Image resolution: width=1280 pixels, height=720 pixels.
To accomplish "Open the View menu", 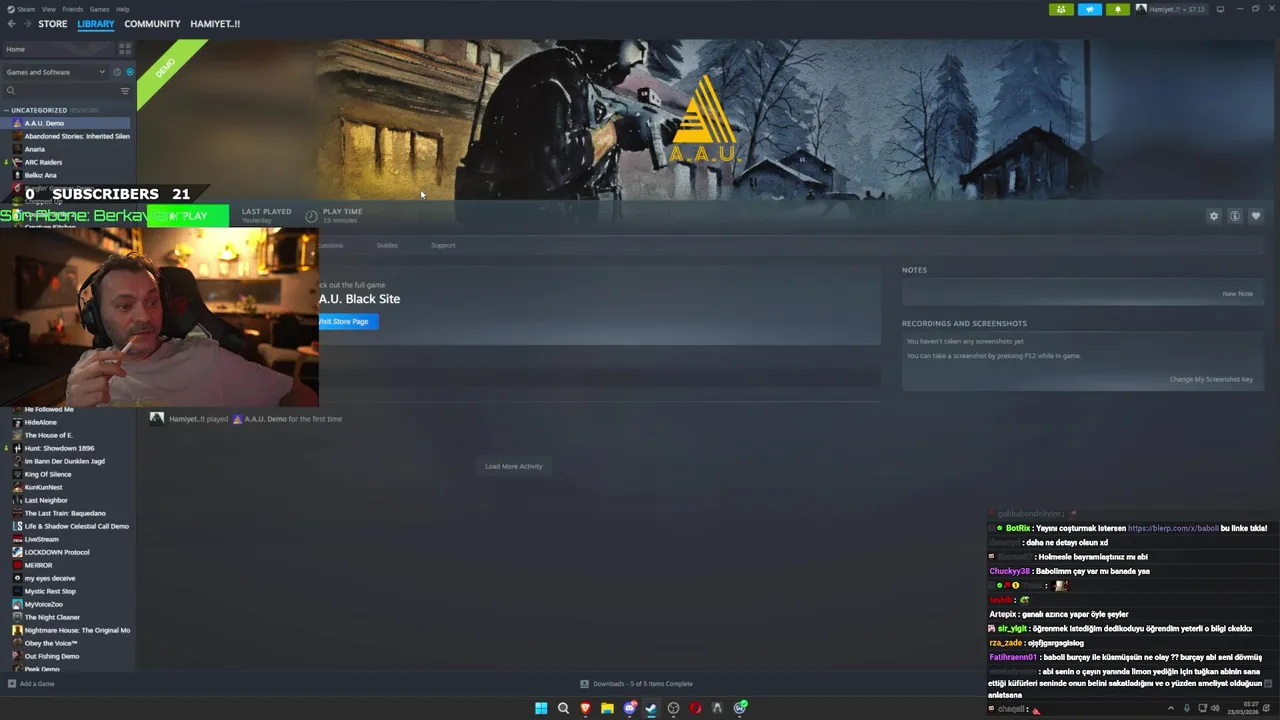I will (x=49, y=9).
